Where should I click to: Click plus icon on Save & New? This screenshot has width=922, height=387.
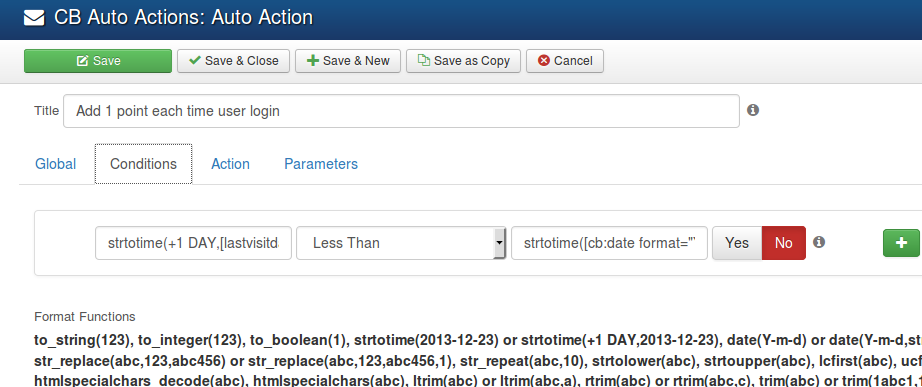pos(313,61)
